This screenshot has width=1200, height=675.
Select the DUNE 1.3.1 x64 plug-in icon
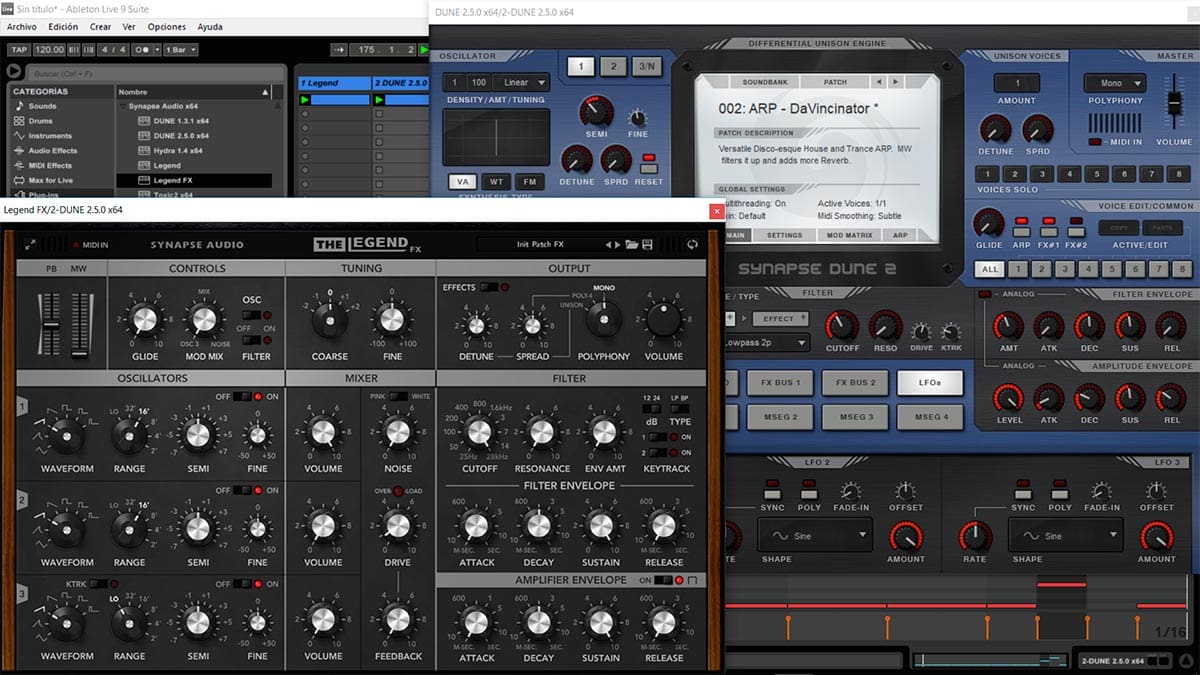(x=144, y=121)
